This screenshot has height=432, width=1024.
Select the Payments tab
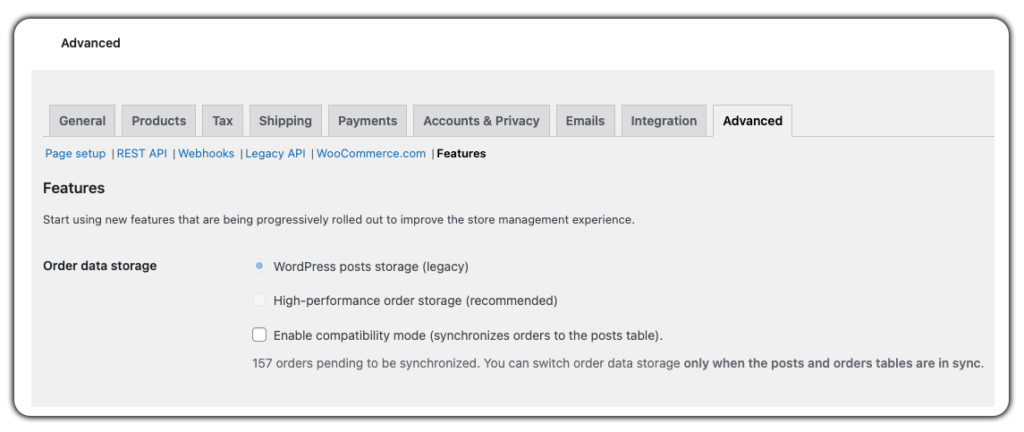coord(367,121)
